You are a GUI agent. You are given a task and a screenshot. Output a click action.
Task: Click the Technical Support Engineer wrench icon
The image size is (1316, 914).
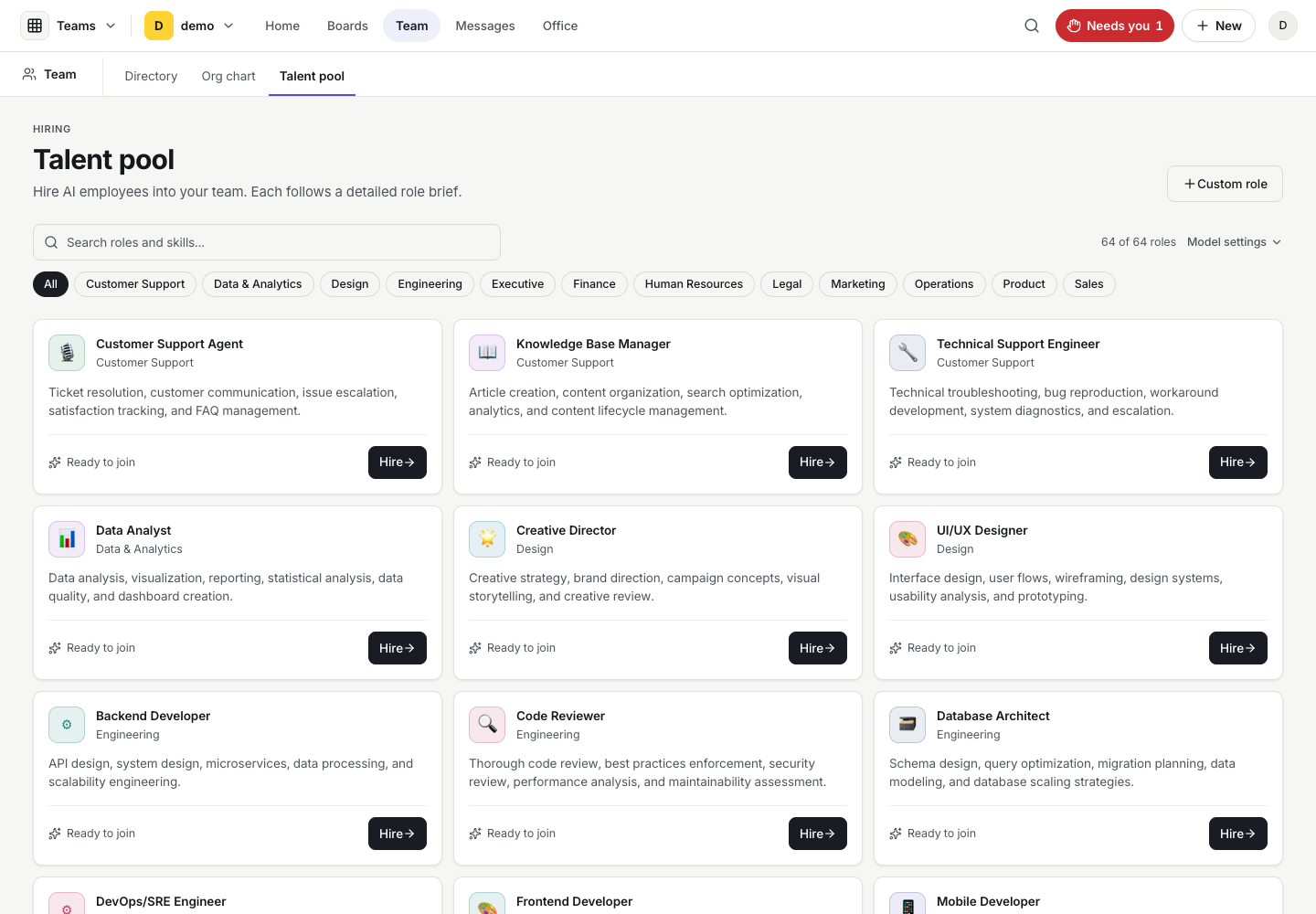point(907,353)
